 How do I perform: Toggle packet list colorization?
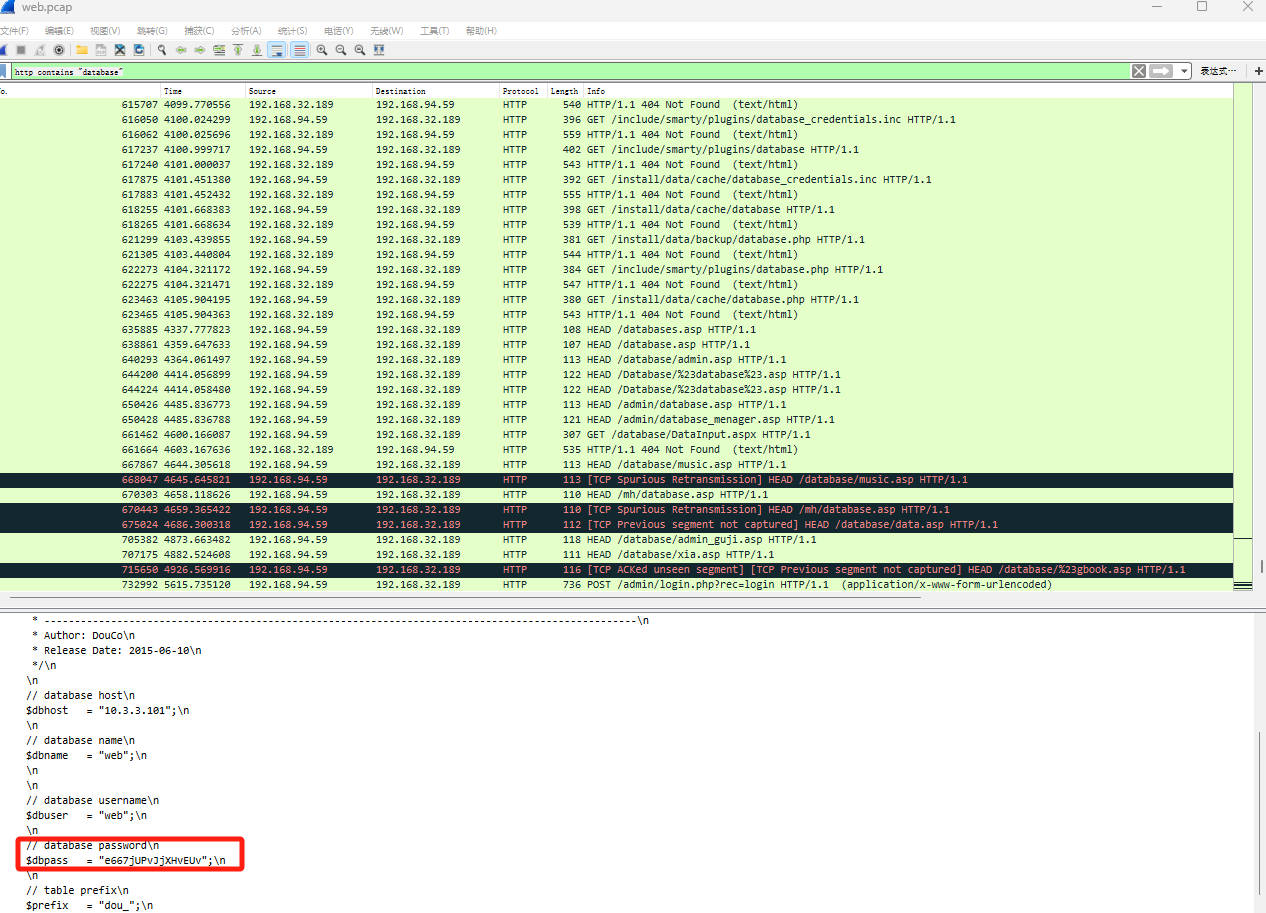[300, 50]
